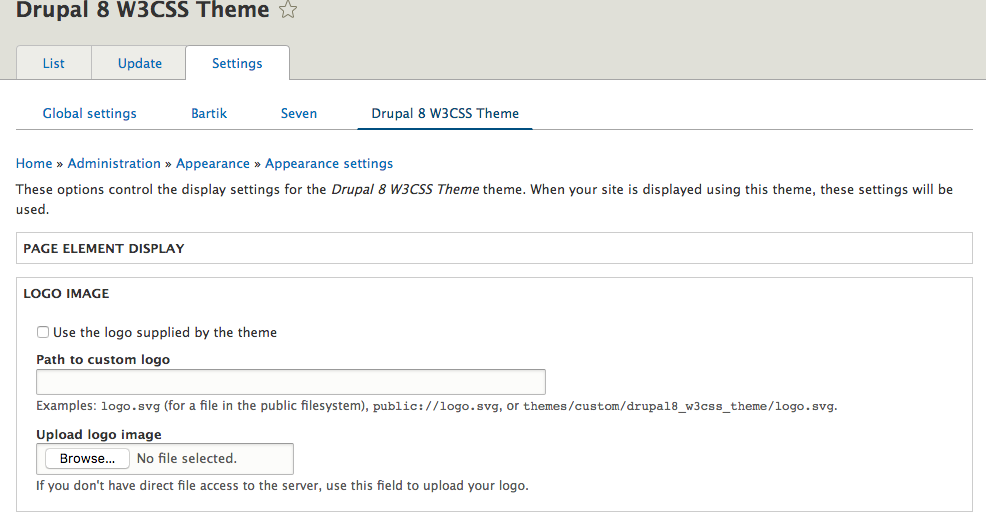
Task: Star the Drupal 8 W3CSS Theme page shortcut
Action: [x=287, y=10]
